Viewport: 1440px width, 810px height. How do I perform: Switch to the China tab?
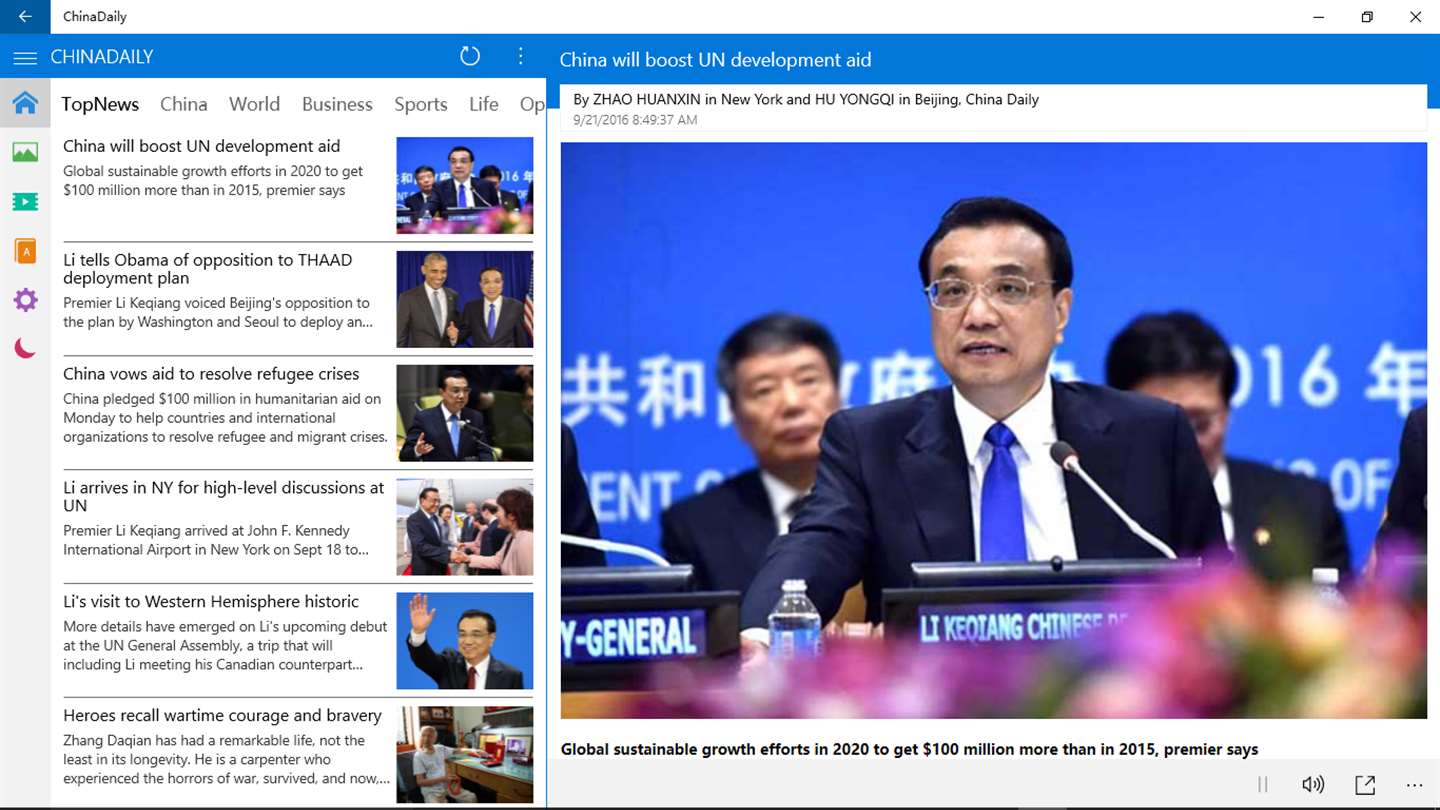tap(184, 104)
